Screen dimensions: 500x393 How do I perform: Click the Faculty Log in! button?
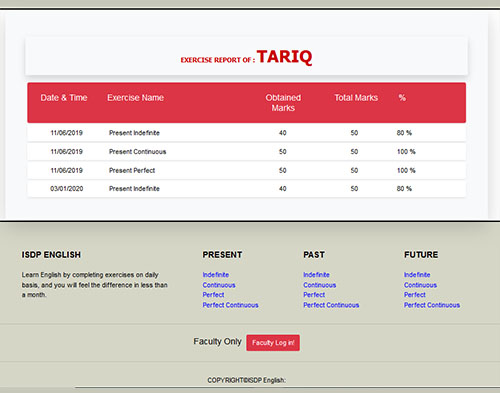click(x=273, y=343)
